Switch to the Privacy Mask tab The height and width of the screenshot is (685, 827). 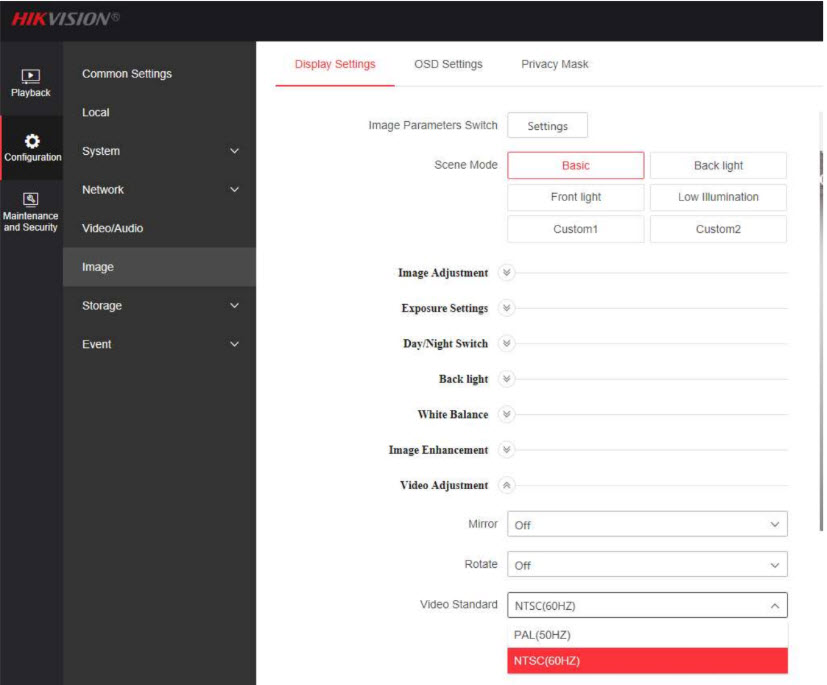[x=554, y=64]
